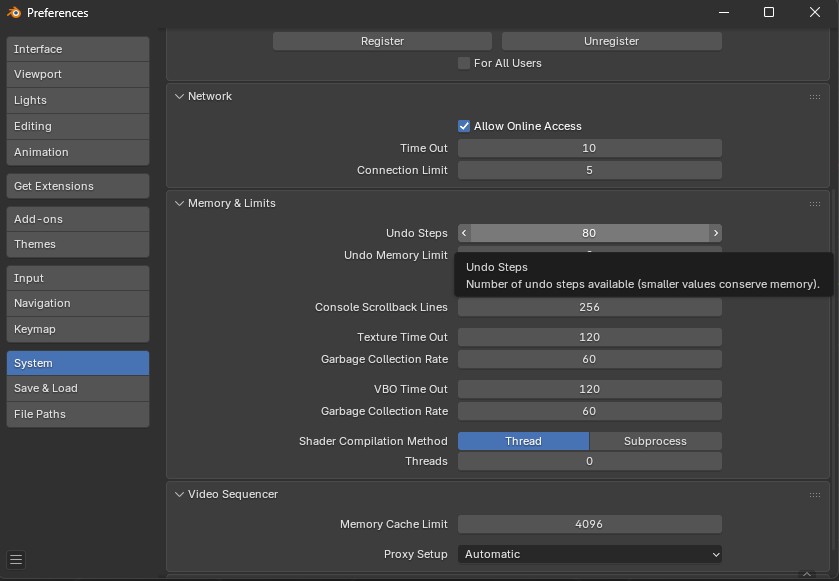
Task: Click the Memory & Limits panel grip dots
Action: tap(815, 204)
